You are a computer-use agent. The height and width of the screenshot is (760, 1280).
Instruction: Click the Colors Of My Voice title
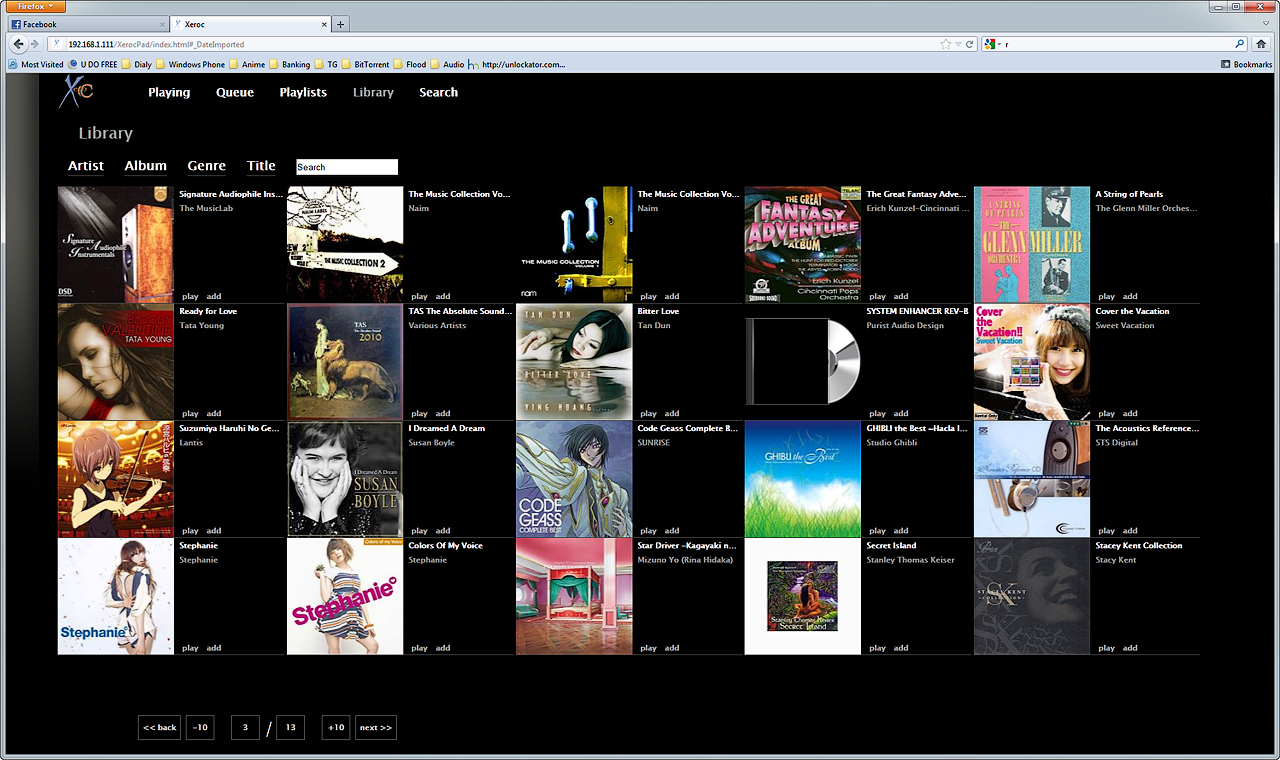point(446,545)
